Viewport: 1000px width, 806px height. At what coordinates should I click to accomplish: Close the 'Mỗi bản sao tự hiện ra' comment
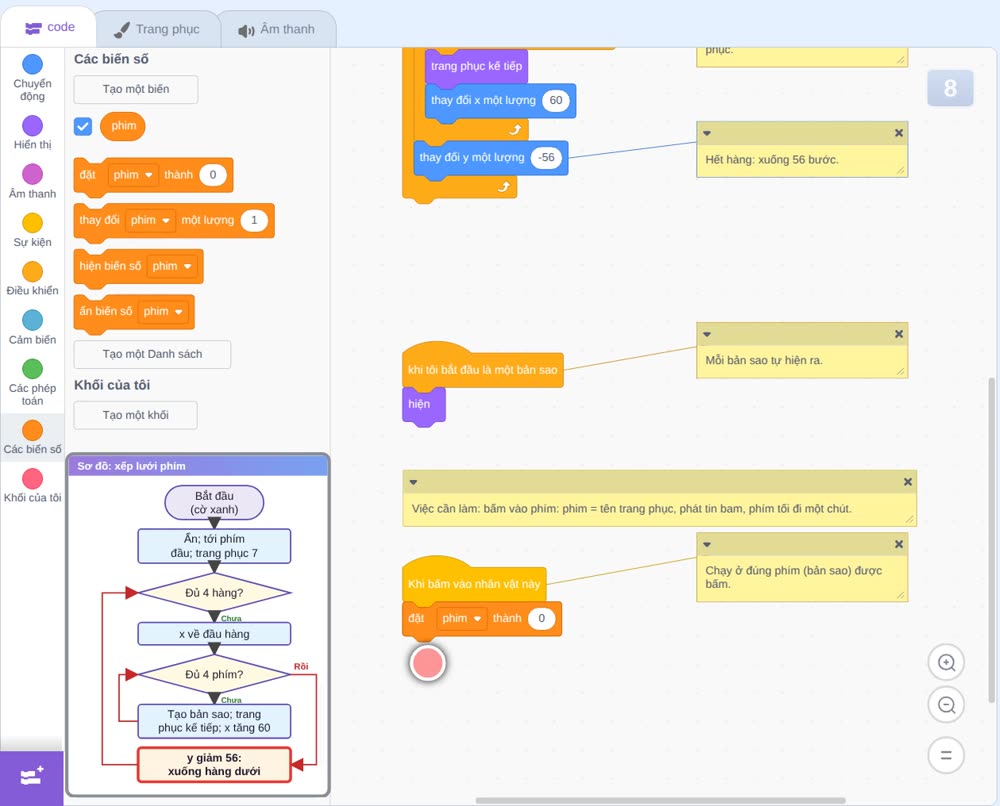click(x=899, y=334)
